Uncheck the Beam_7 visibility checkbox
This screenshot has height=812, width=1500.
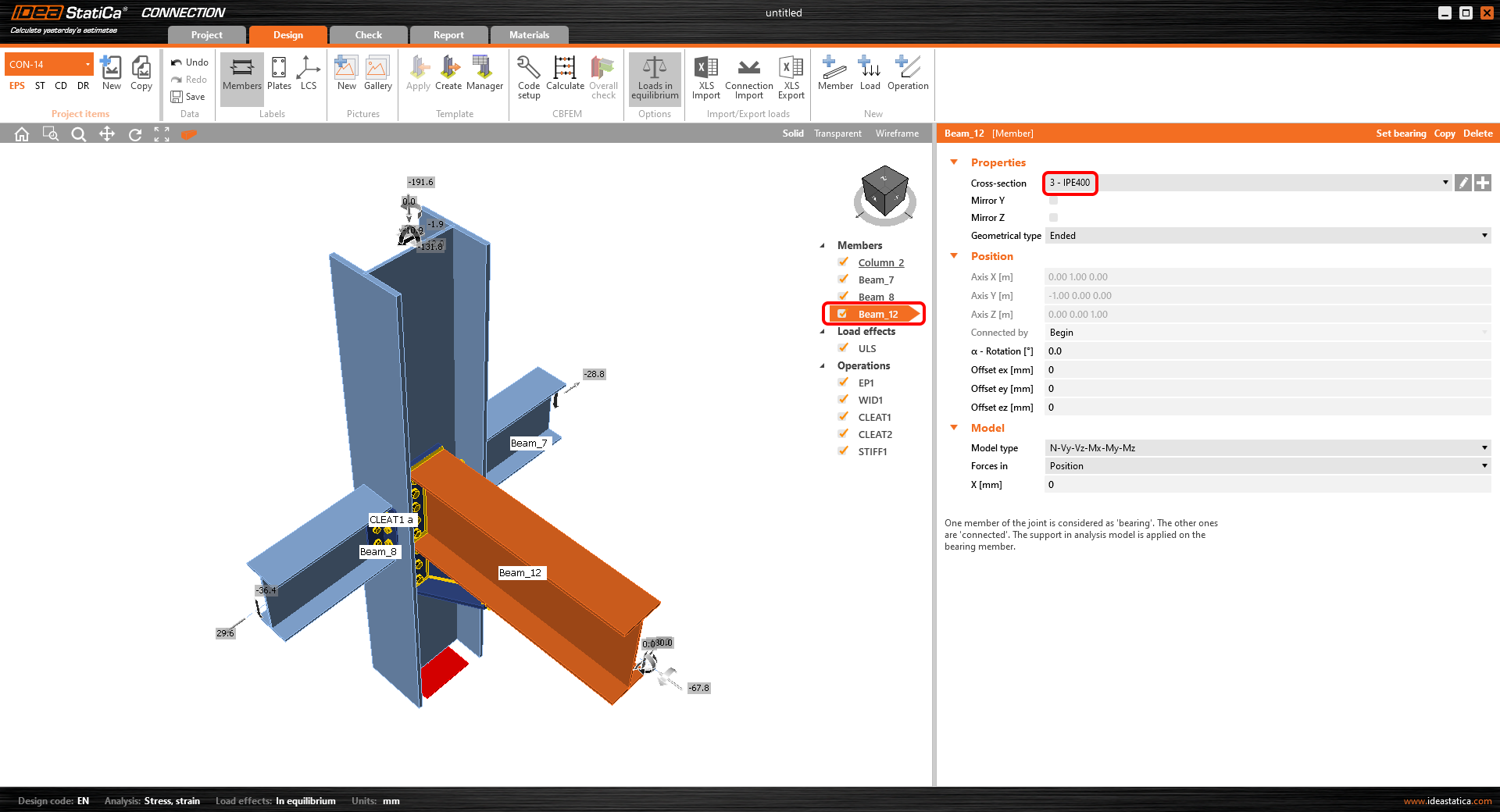(844, 280)
